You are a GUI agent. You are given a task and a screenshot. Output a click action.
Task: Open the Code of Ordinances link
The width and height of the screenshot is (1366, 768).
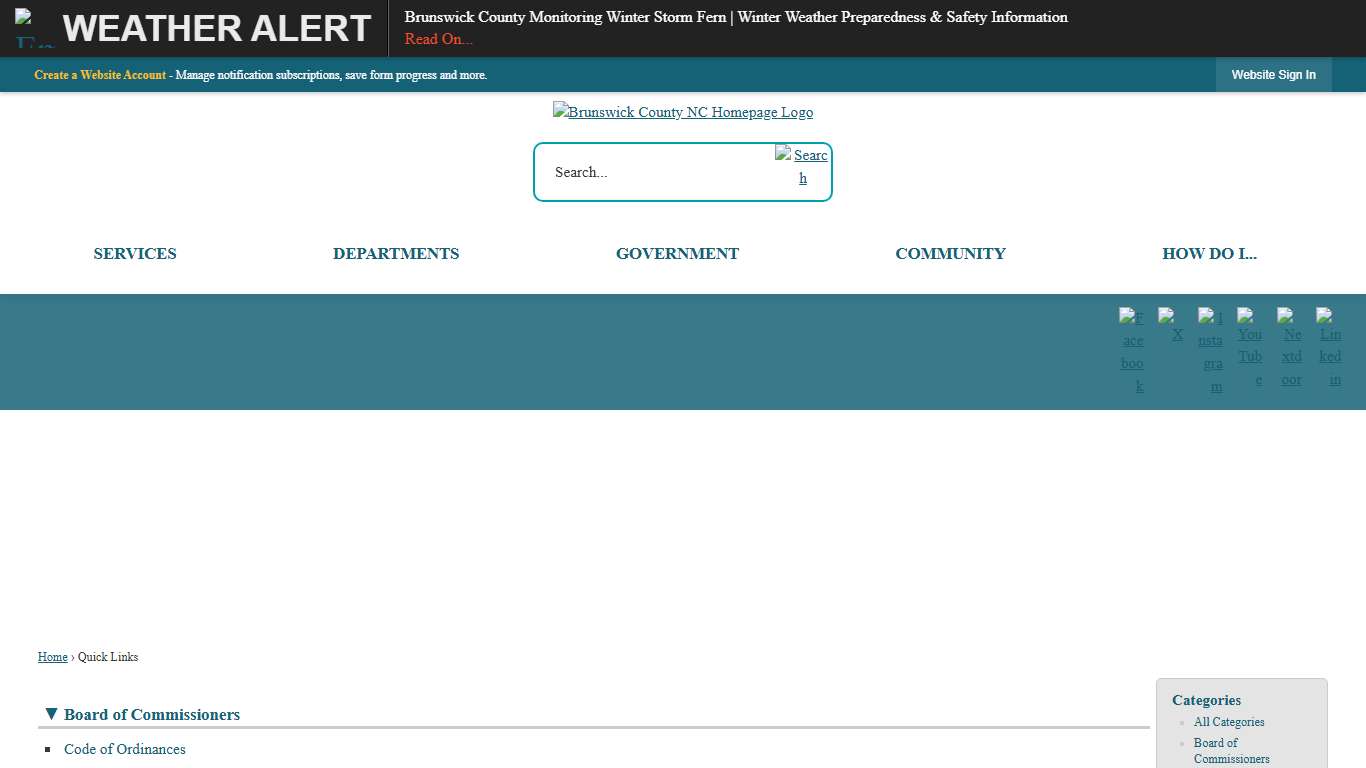pos(125,749)
